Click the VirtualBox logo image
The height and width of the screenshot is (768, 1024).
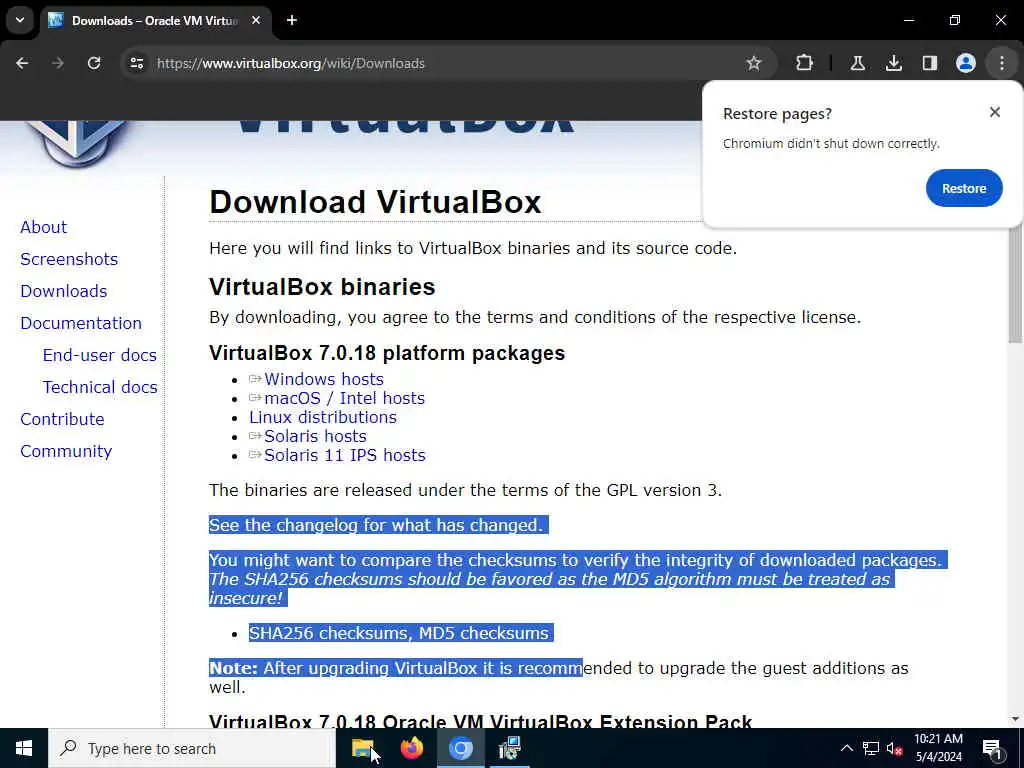click(x=77, y=144)
